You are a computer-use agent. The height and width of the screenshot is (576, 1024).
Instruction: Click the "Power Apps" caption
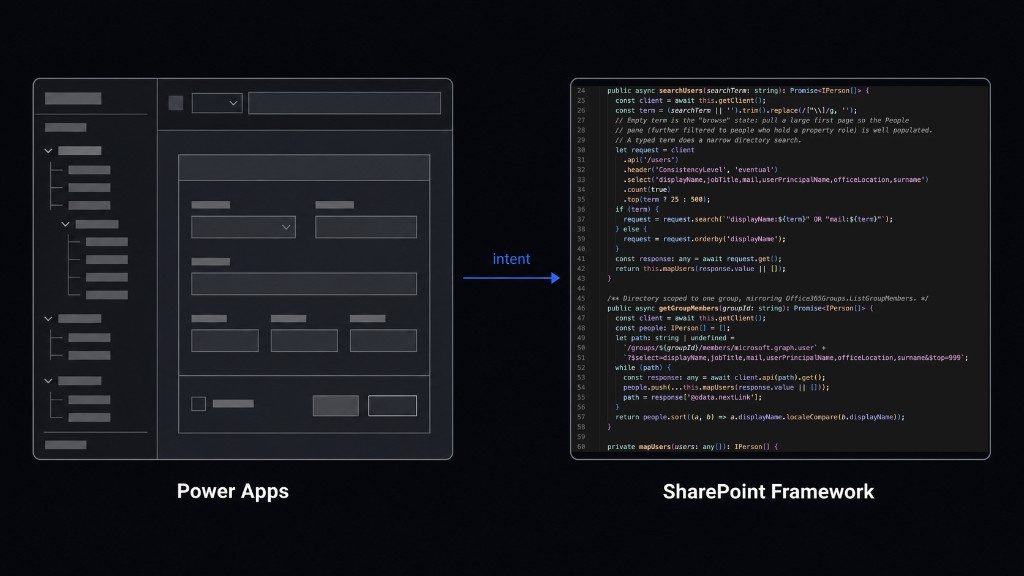(x=232, y=492)
